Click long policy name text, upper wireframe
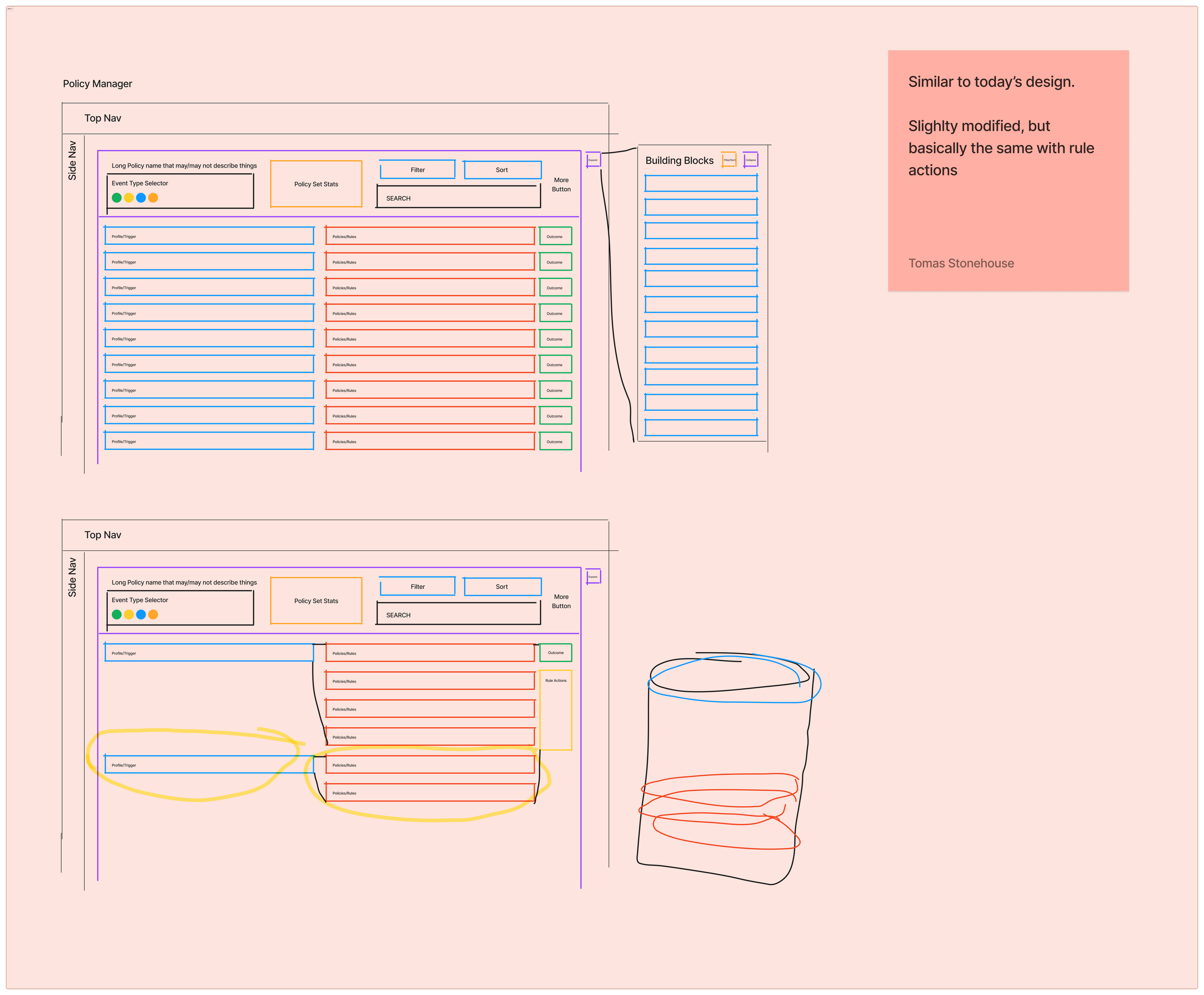The height and width of the screenshot is (995, 1204). click(184, 166)
